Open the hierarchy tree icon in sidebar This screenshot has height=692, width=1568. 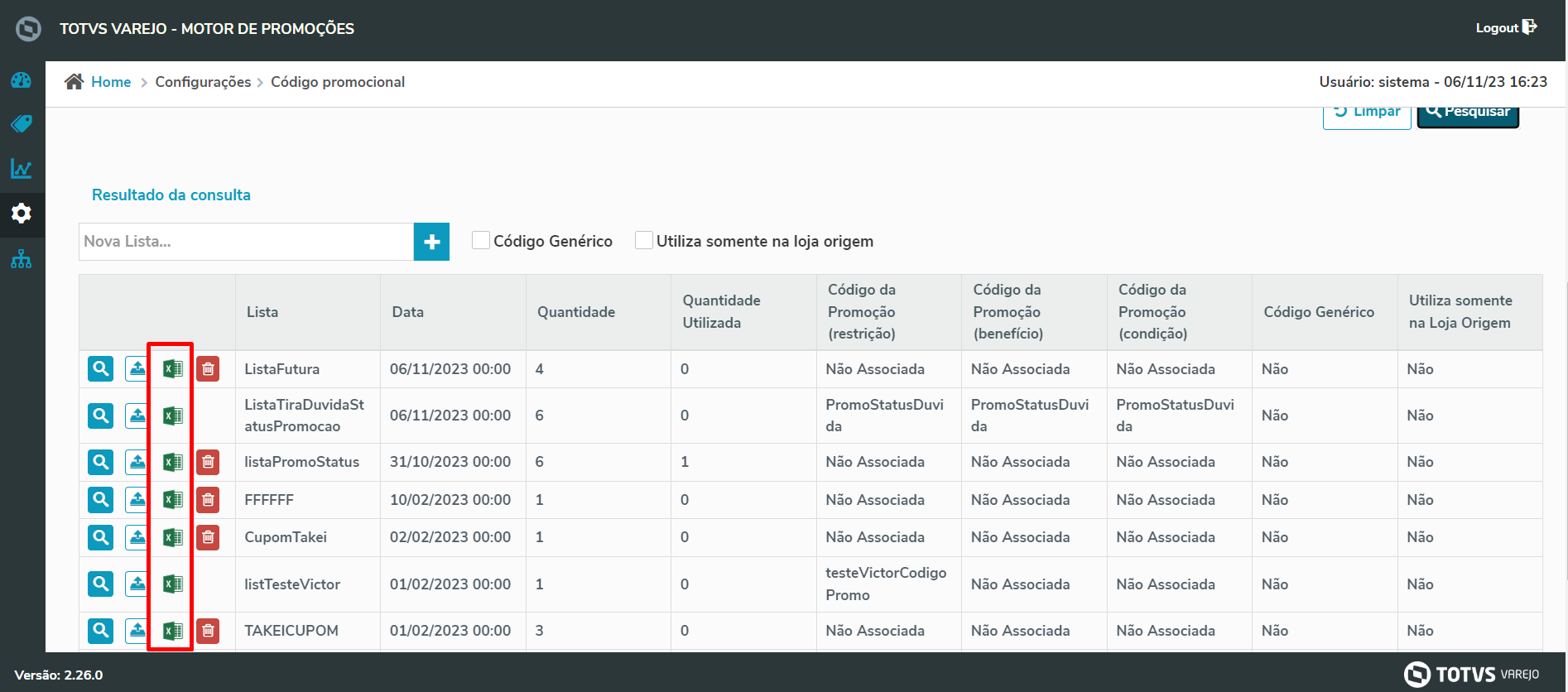coord(22,259)
